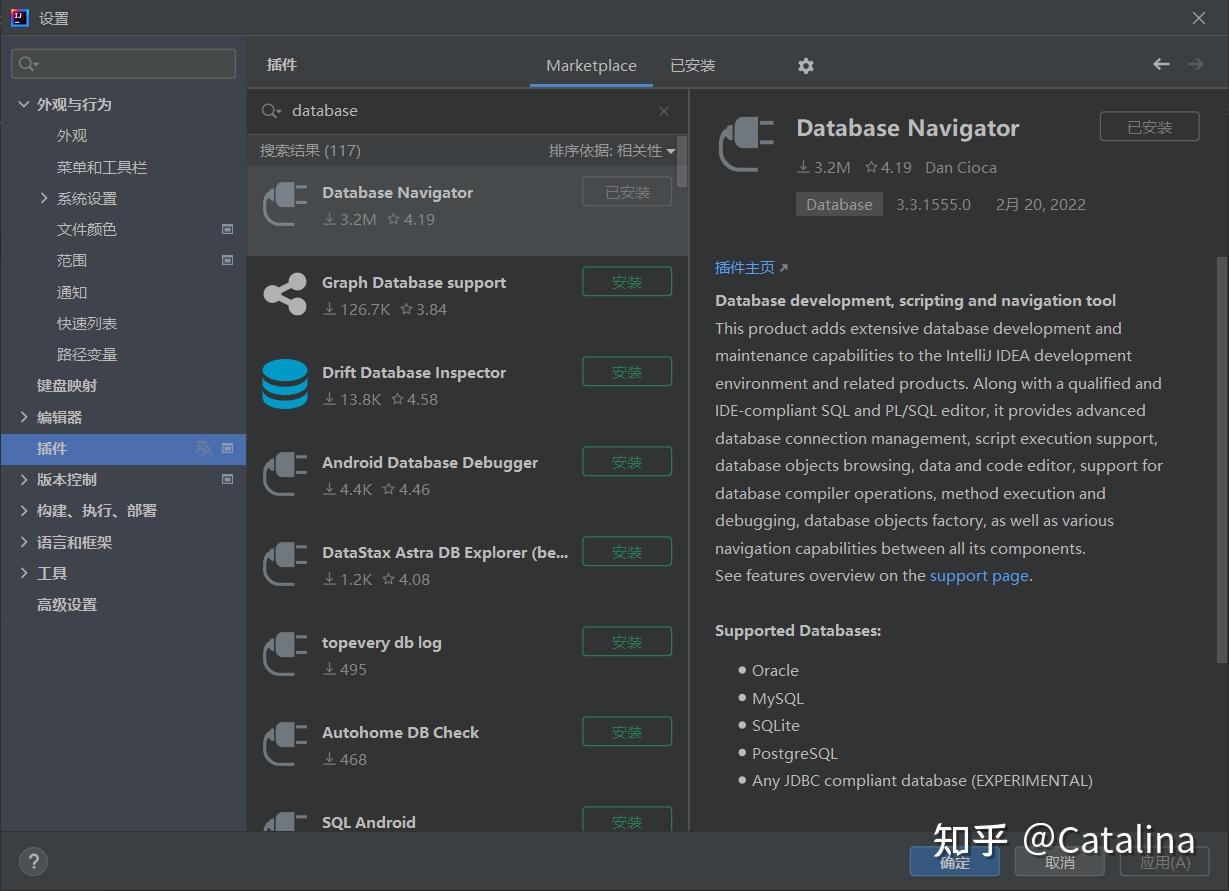Open the support page link
Screen dimensions: 1229x891
[x=979, y=575]
